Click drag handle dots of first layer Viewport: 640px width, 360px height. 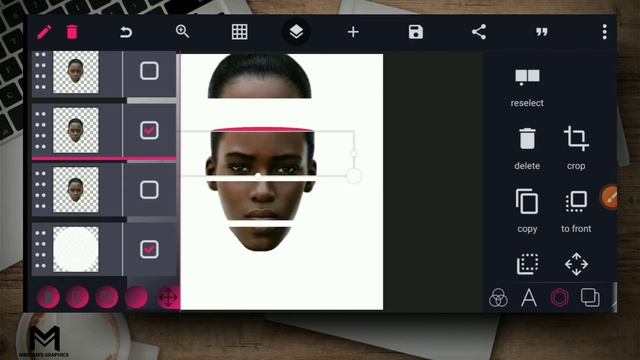pos(40,71)
